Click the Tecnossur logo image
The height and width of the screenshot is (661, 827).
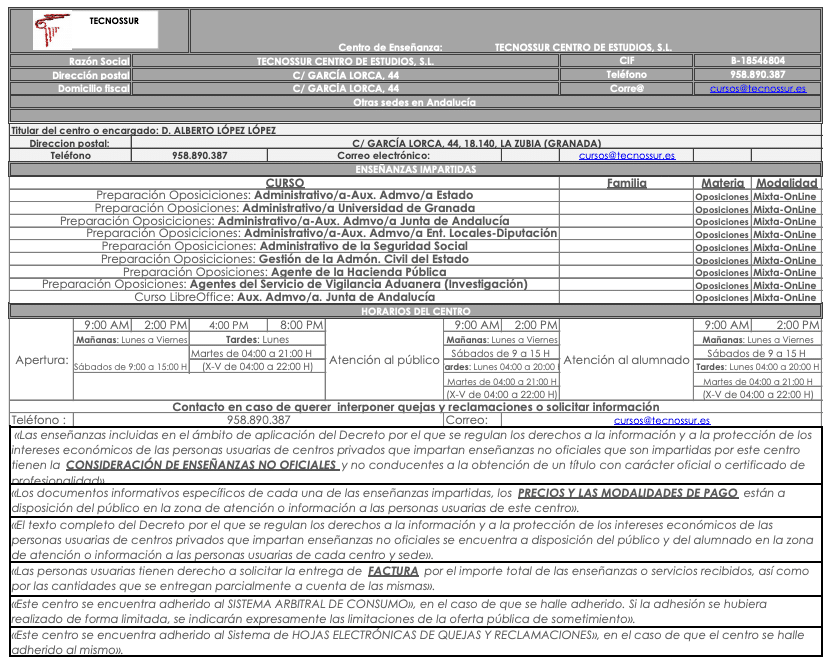pyautogui.click(x=97, y=30)
